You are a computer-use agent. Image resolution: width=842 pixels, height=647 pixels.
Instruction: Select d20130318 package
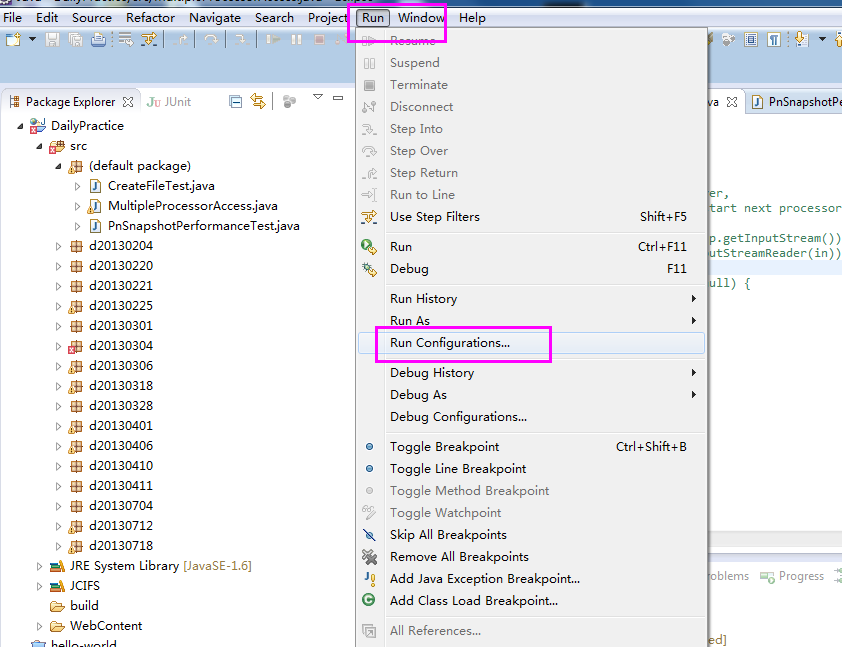[121, 386]
